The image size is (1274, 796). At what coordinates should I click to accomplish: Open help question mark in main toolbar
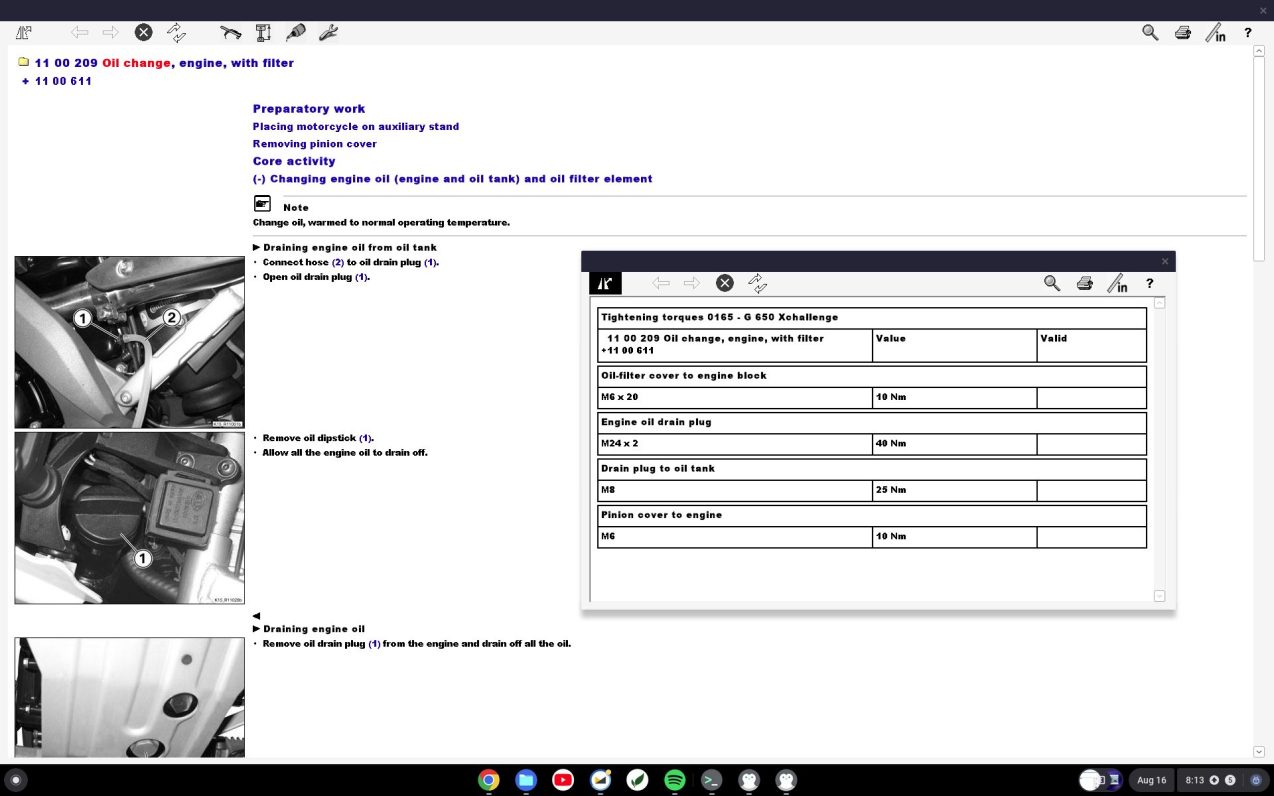pyautogui.click(x=1248, y=33)
